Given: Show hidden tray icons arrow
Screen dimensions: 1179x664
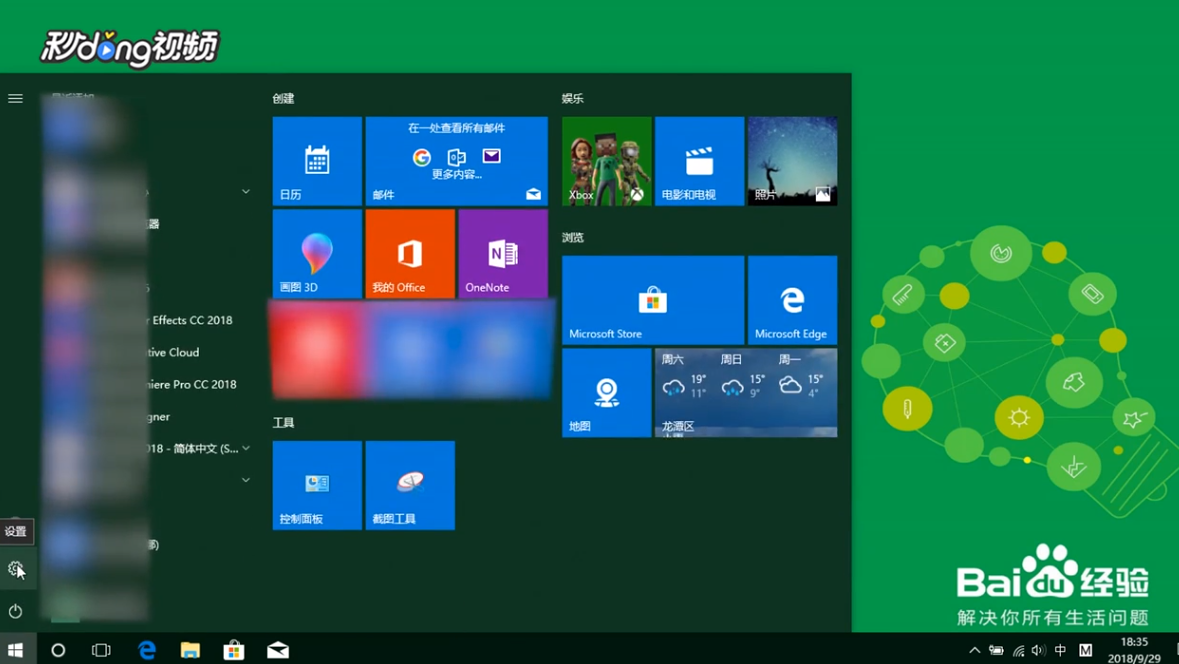Looking at the screenshot, I should [x=974, y=650].
